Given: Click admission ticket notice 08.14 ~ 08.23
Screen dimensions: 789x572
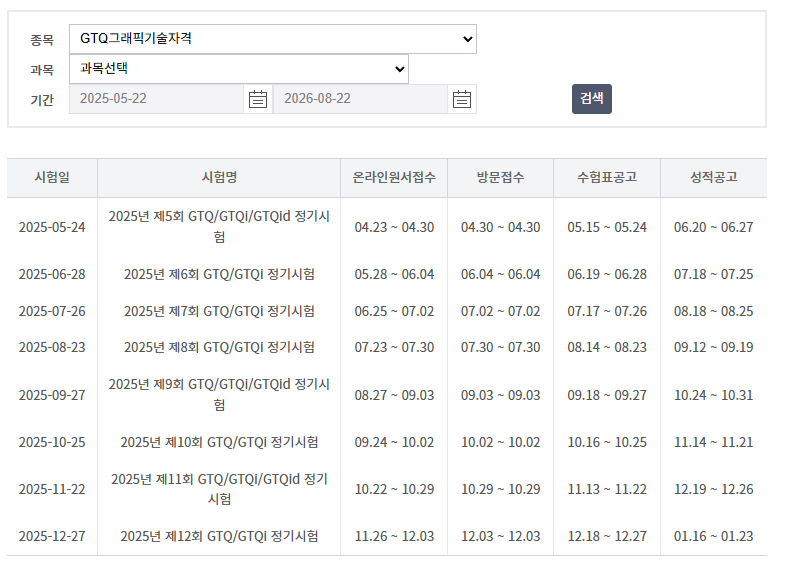Looking at the screenshot, I should tap(607, 348).
